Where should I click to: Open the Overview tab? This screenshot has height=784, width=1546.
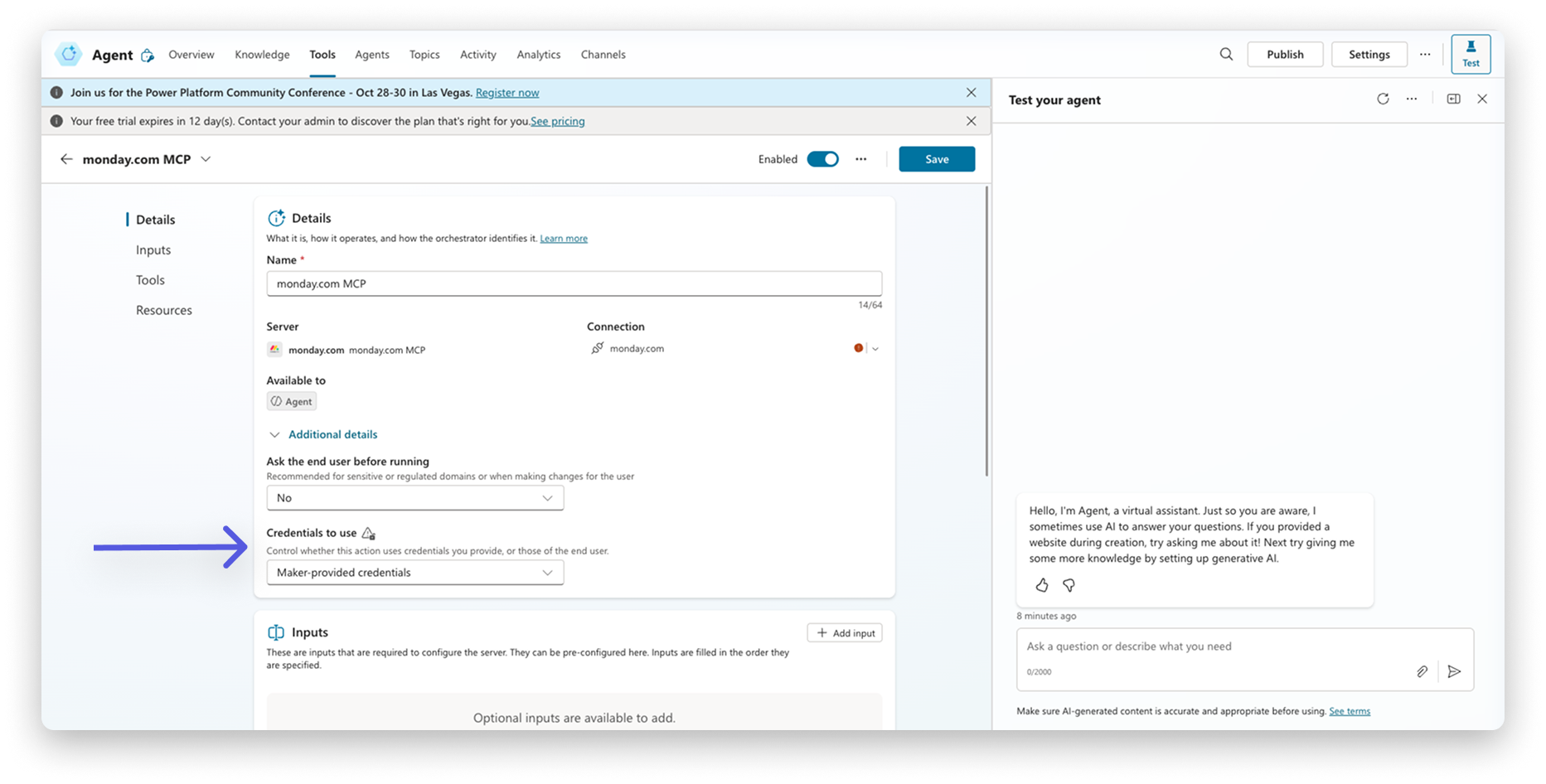(191, 55)
